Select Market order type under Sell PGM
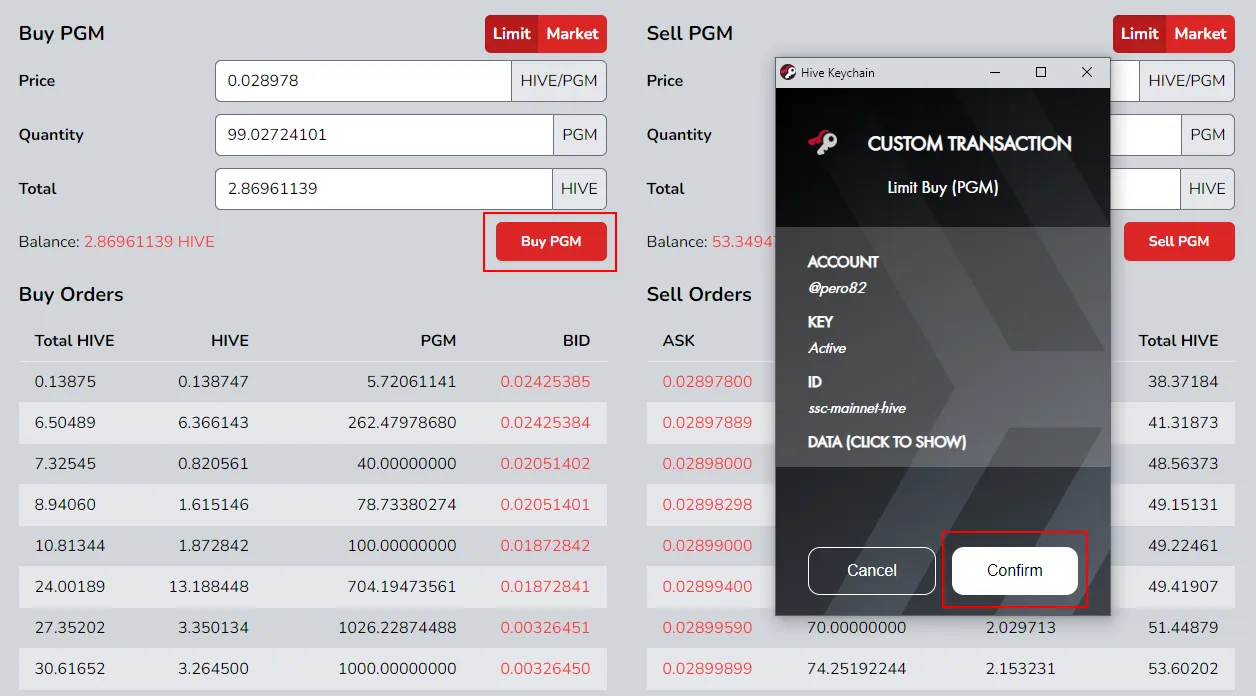This screenshot has width=1256, height=696. coord(1200,33)
